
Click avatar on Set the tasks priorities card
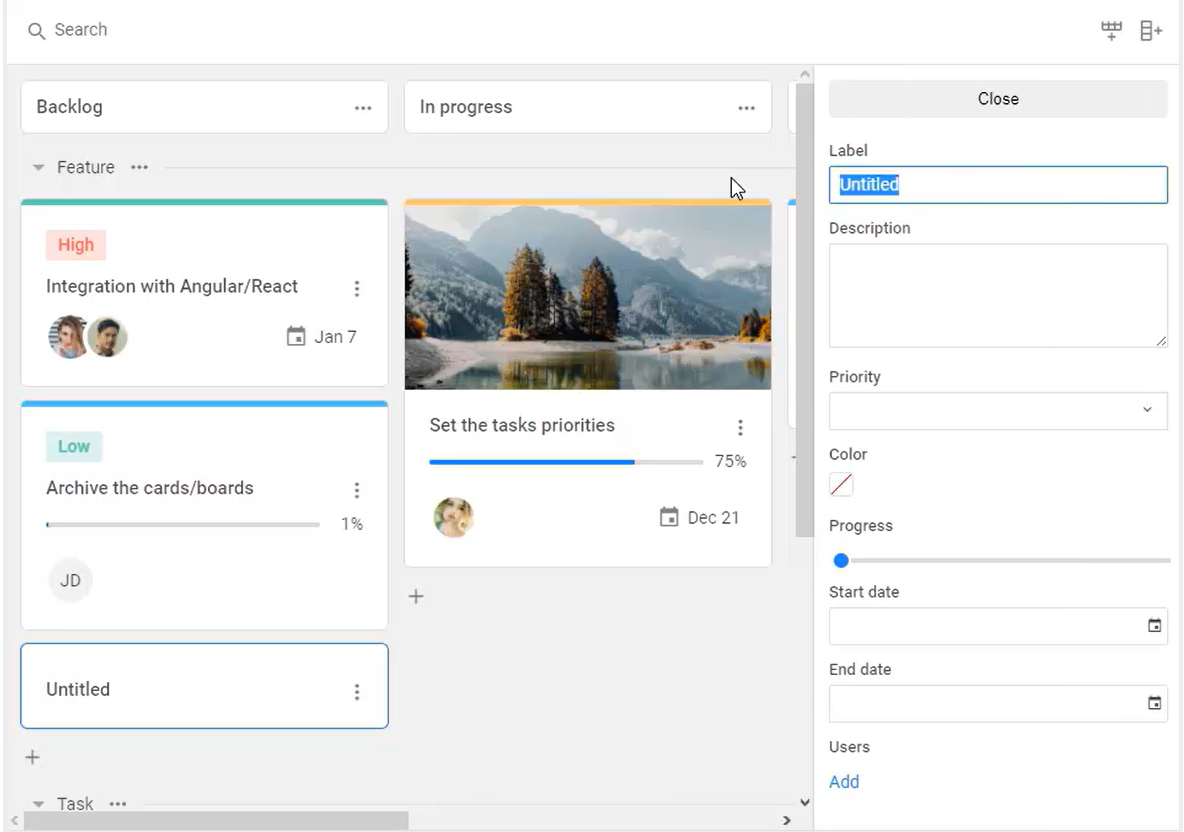pyautogui.click(x=453, y=517)
